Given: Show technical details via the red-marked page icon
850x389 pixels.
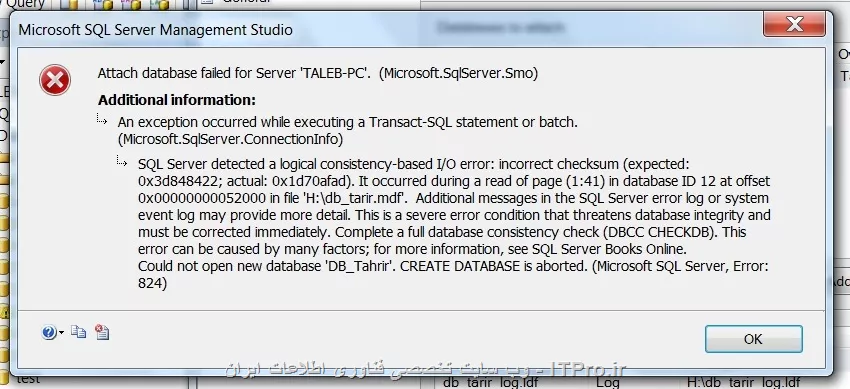Looking at the screenshot, I should click(102, 332).
